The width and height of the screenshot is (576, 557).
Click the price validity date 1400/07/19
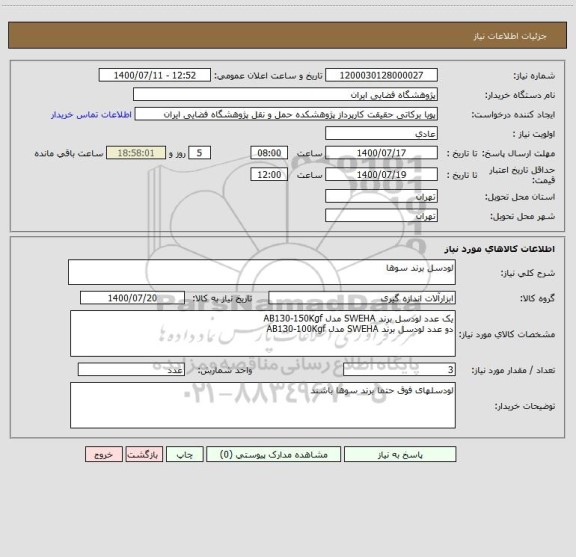click(381, 174)
